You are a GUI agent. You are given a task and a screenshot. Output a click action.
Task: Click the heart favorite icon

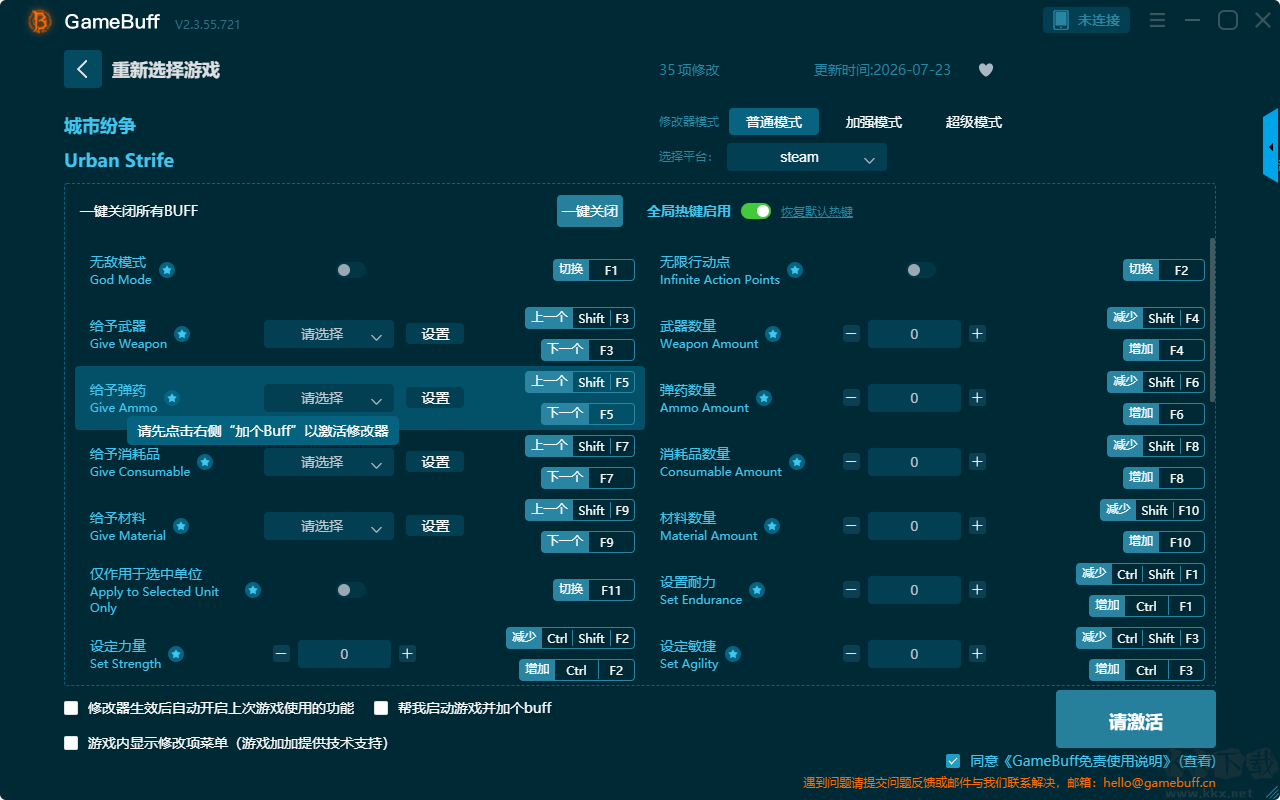(985, 70)
